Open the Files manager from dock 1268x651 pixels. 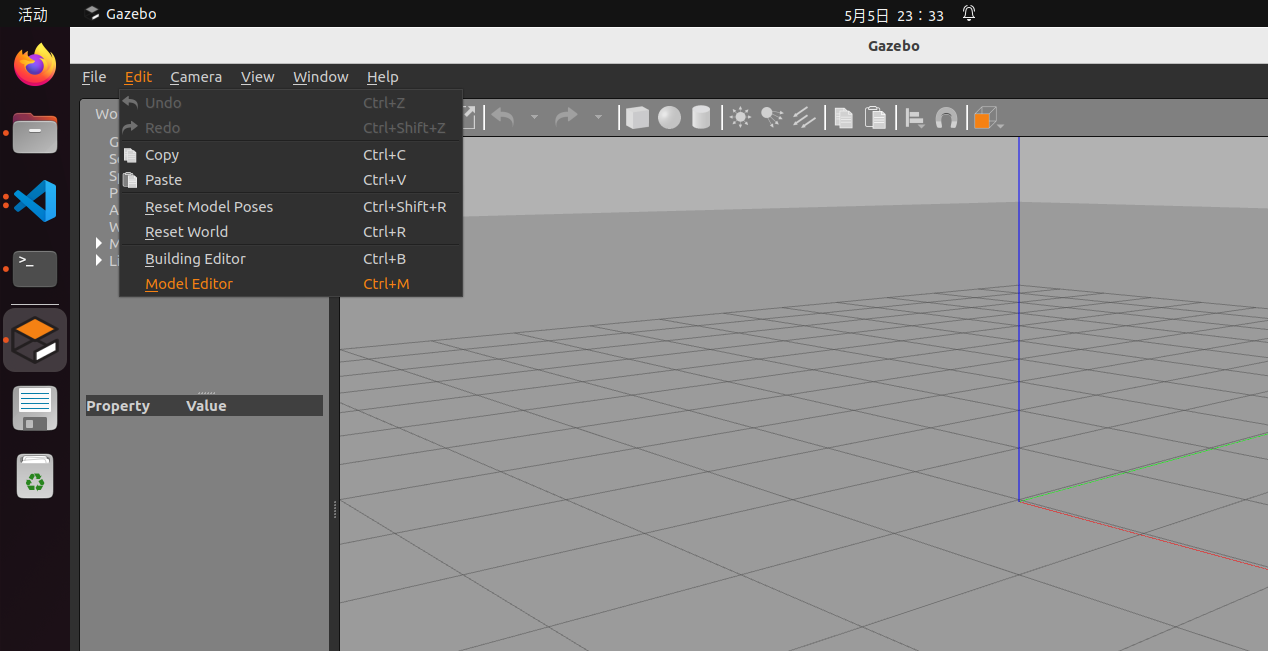pyautogui.click(x=35, y=133)
